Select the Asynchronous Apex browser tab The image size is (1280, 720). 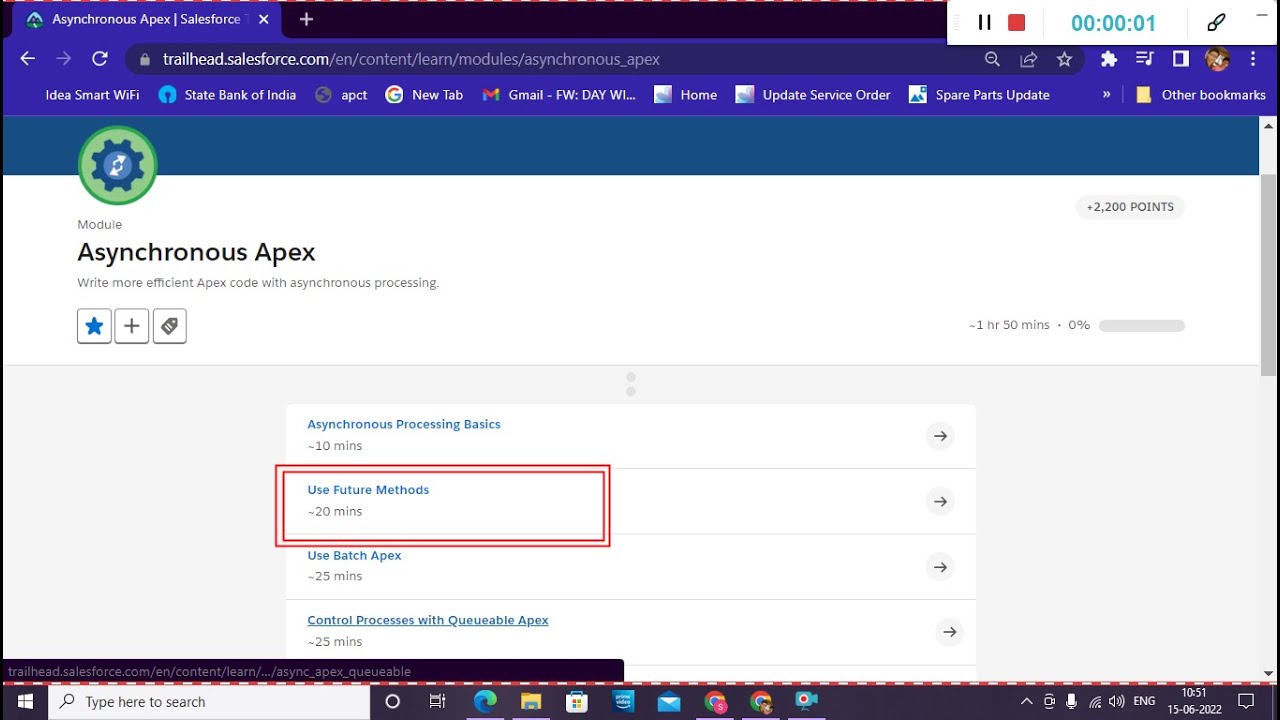coord(146,20)
